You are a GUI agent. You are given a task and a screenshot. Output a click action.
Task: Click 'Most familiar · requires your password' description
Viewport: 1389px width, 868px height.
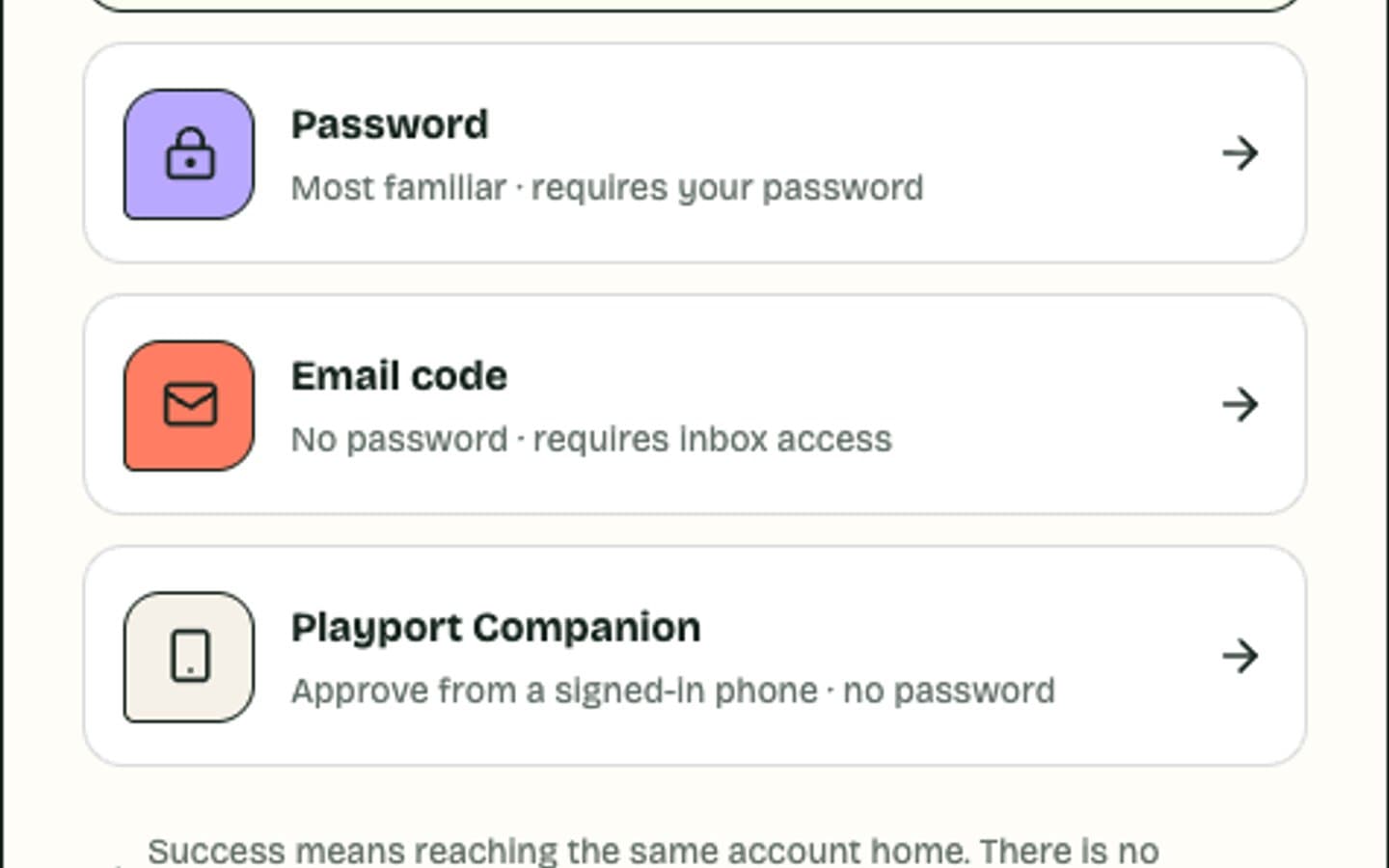click(608, 188)
